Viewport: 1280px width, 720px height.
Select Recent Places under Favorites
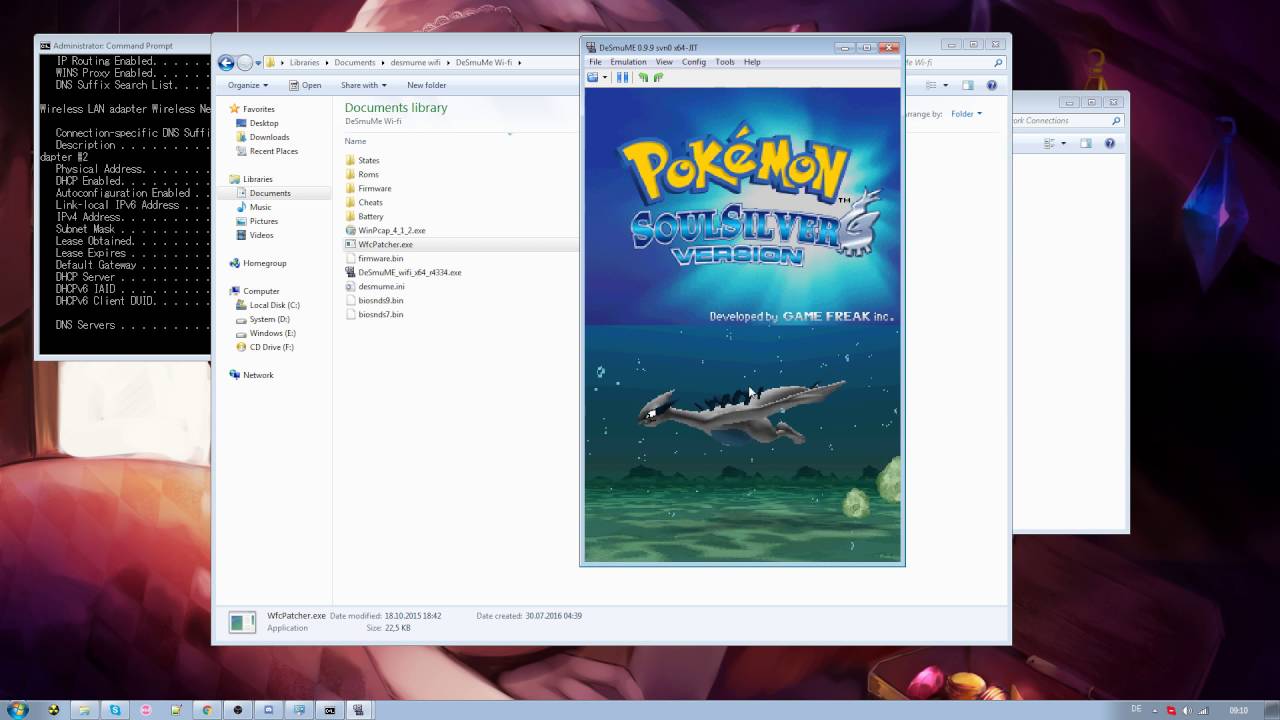coord(273,151)
